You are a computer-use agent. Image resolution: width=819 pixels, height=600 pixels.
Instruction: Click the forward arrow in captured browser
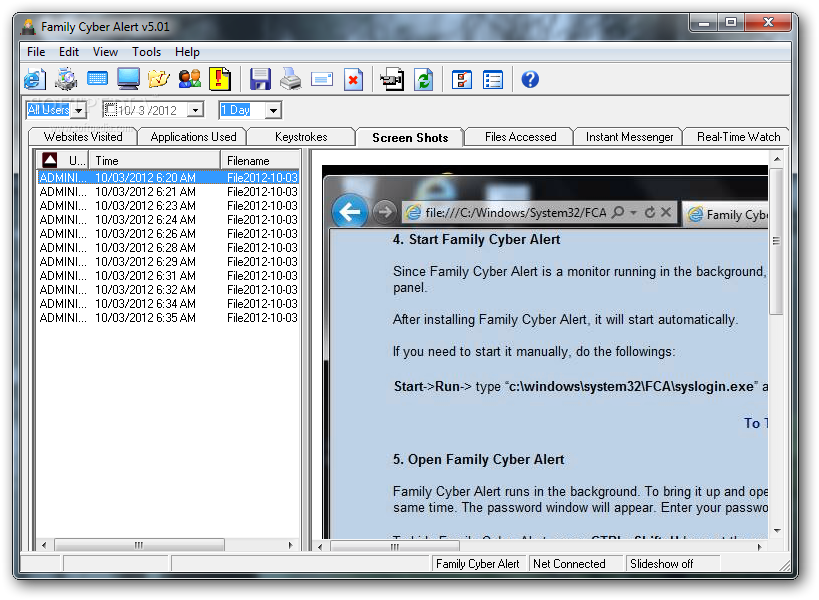[385, 211]
